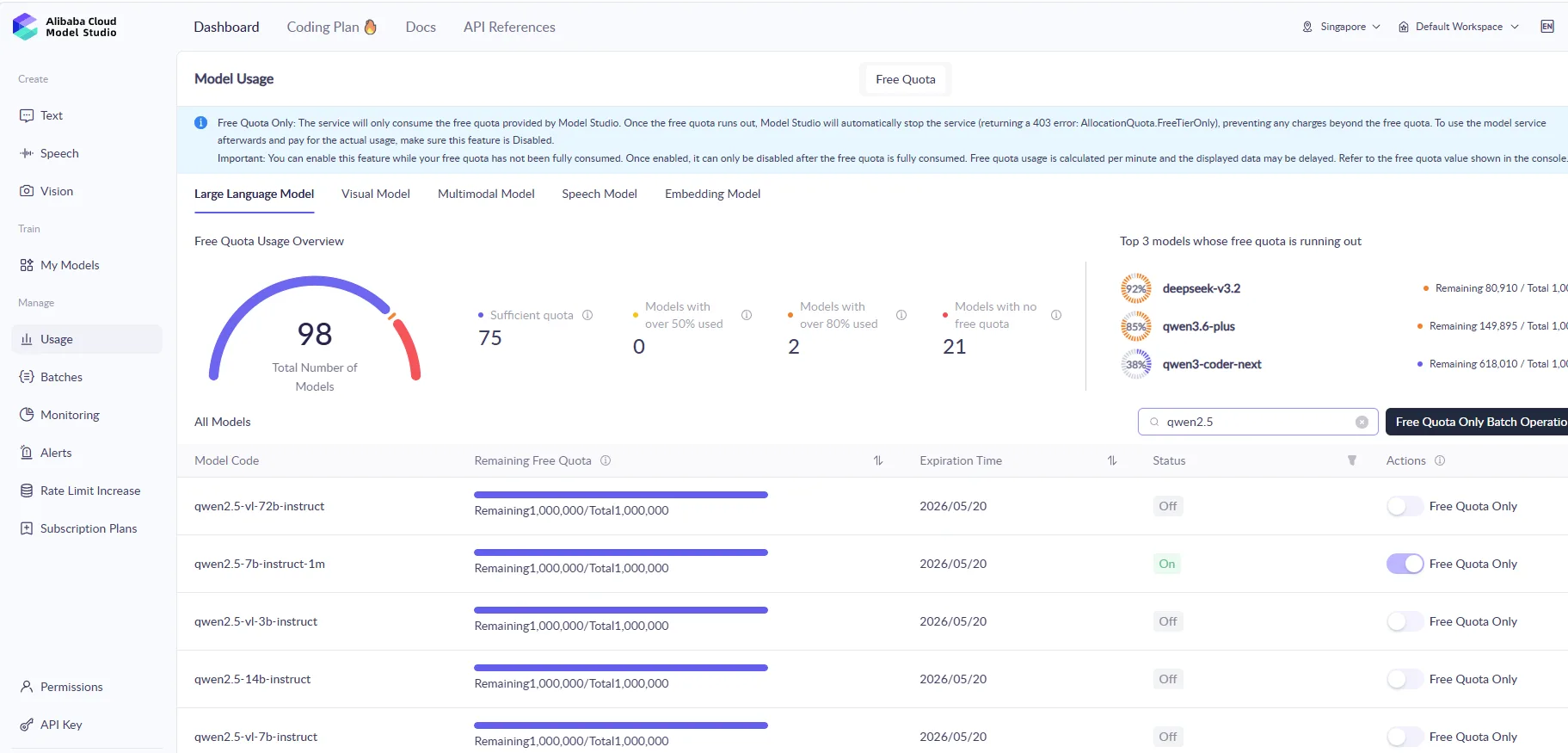This screenshot has height=753, width=1568.
Task: Open the Status column filter
Action: [x=1352, y=460]
